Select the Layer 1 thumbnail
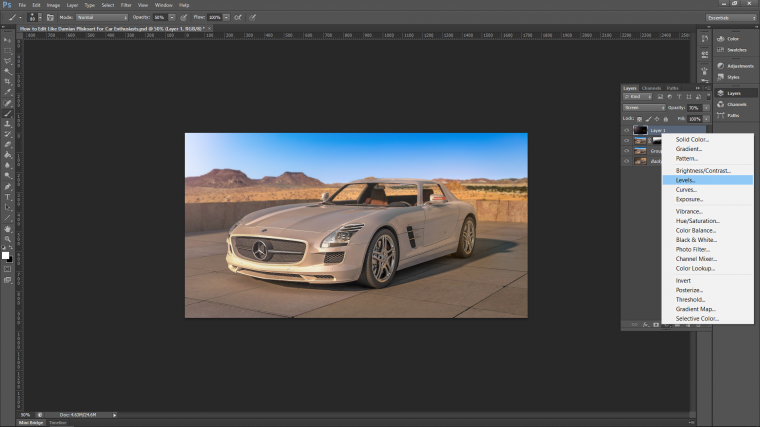The width and height of the screenshot is (760, 427). tap(640, 130)
